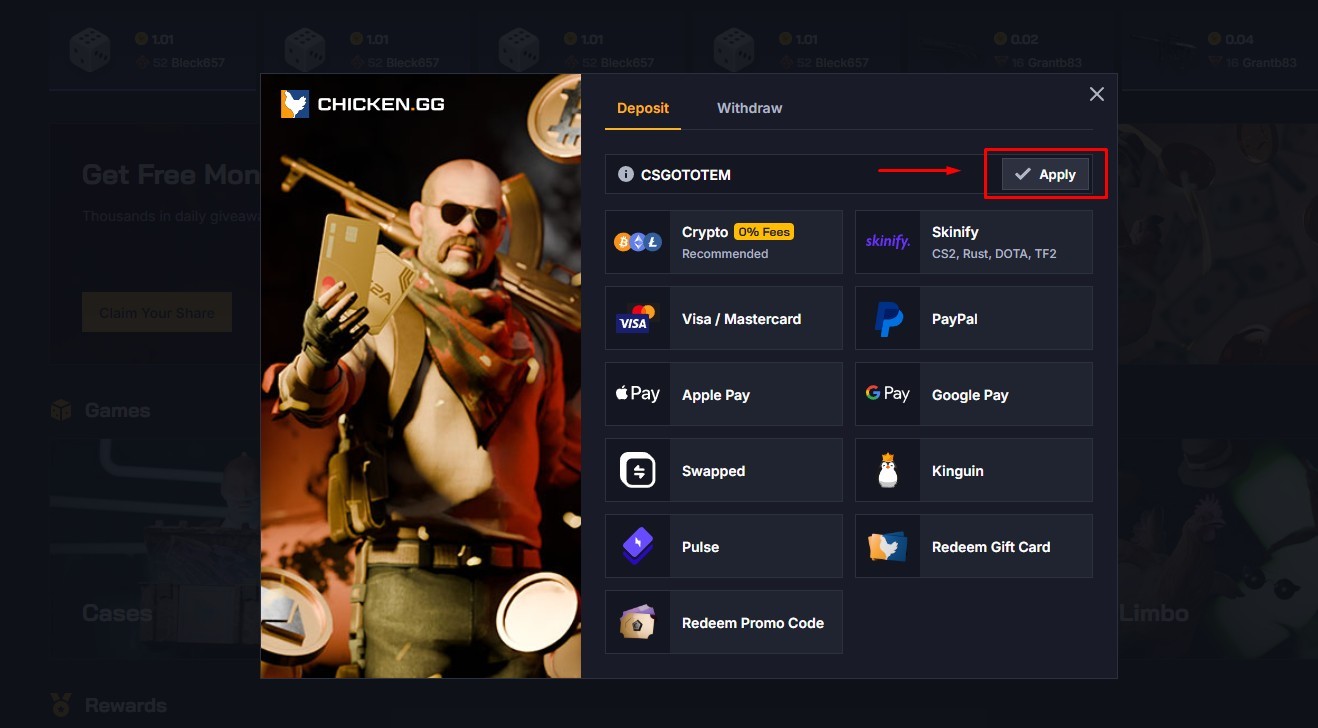
Task: Choose Swapped deposit method
Action: (724, 470)
